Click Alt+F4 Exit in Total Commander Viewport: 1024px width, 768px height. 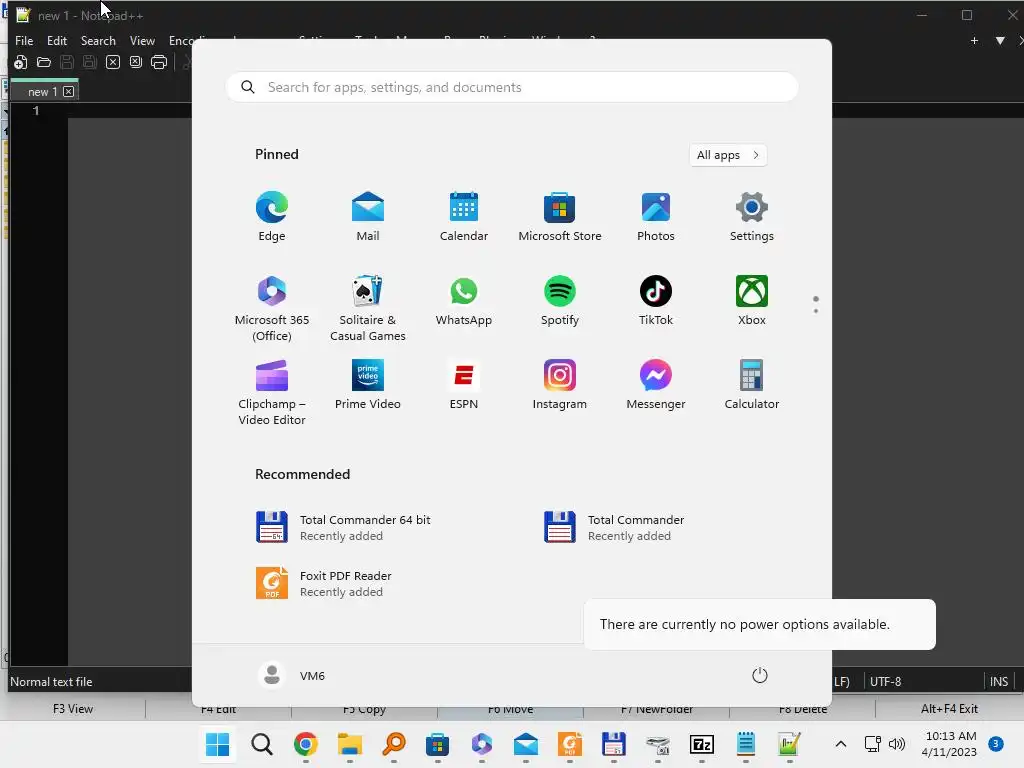[949, 709]
